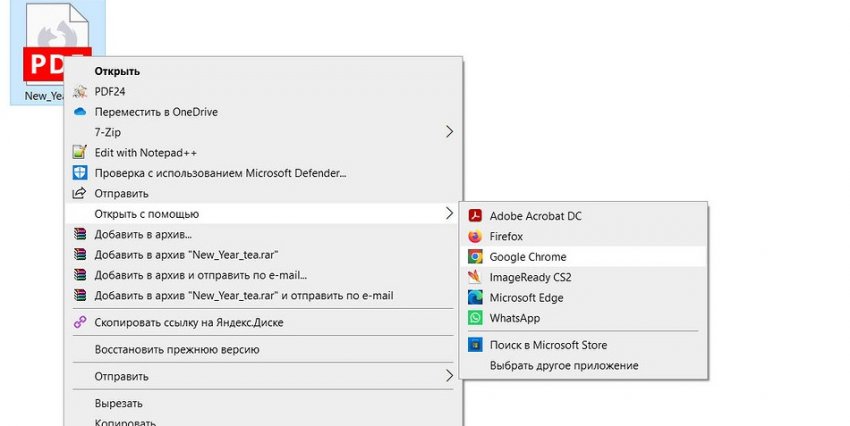The image size is (850, 426).
Task: Click the OneDrive cloud icon
Action: [80, 112]
